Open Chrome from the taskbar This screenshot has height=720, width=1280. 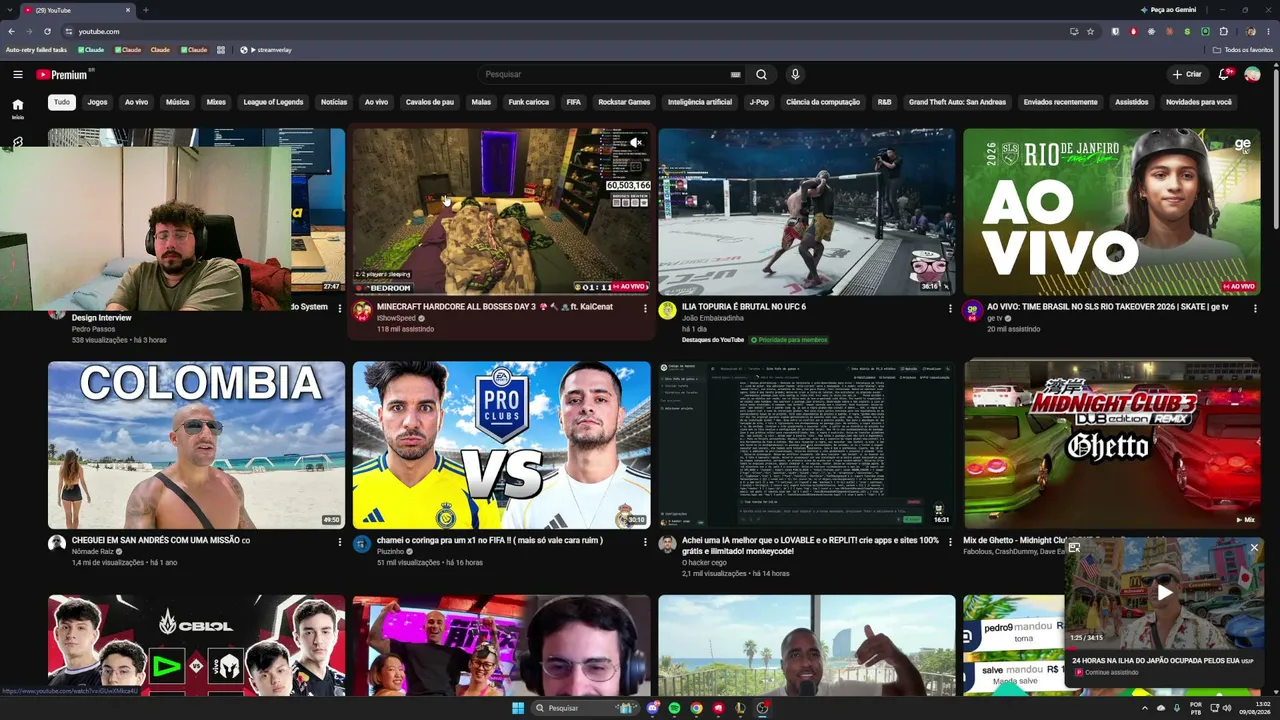point(696,708)
